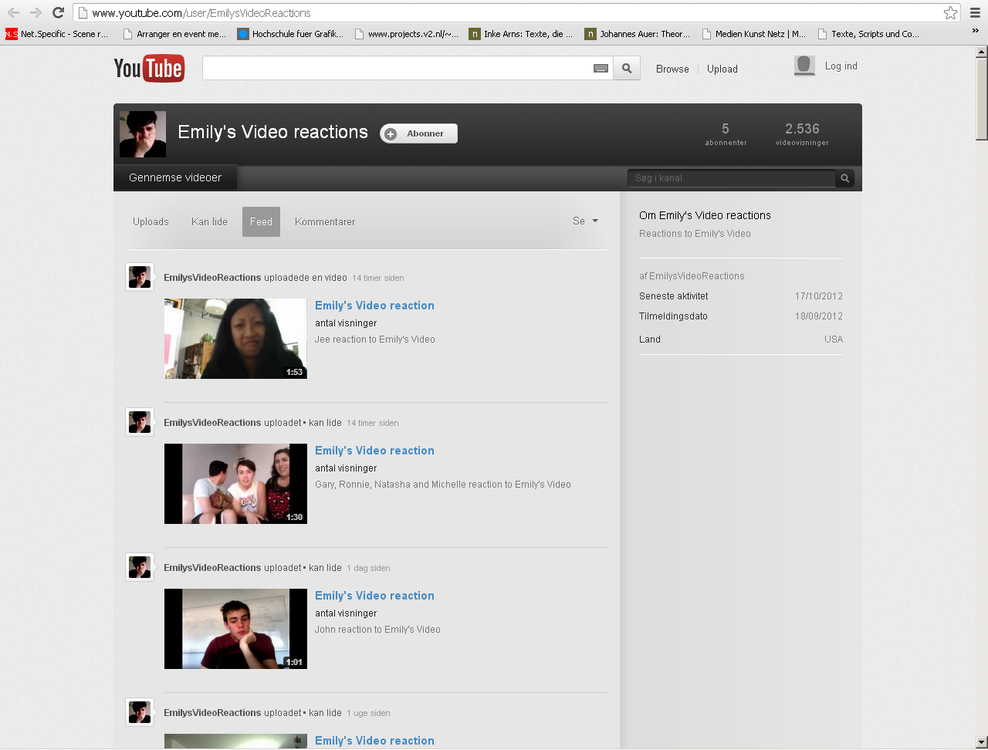
Task: Click the 'af EmilysVideoReactions' text
Action: click(691, 276)
